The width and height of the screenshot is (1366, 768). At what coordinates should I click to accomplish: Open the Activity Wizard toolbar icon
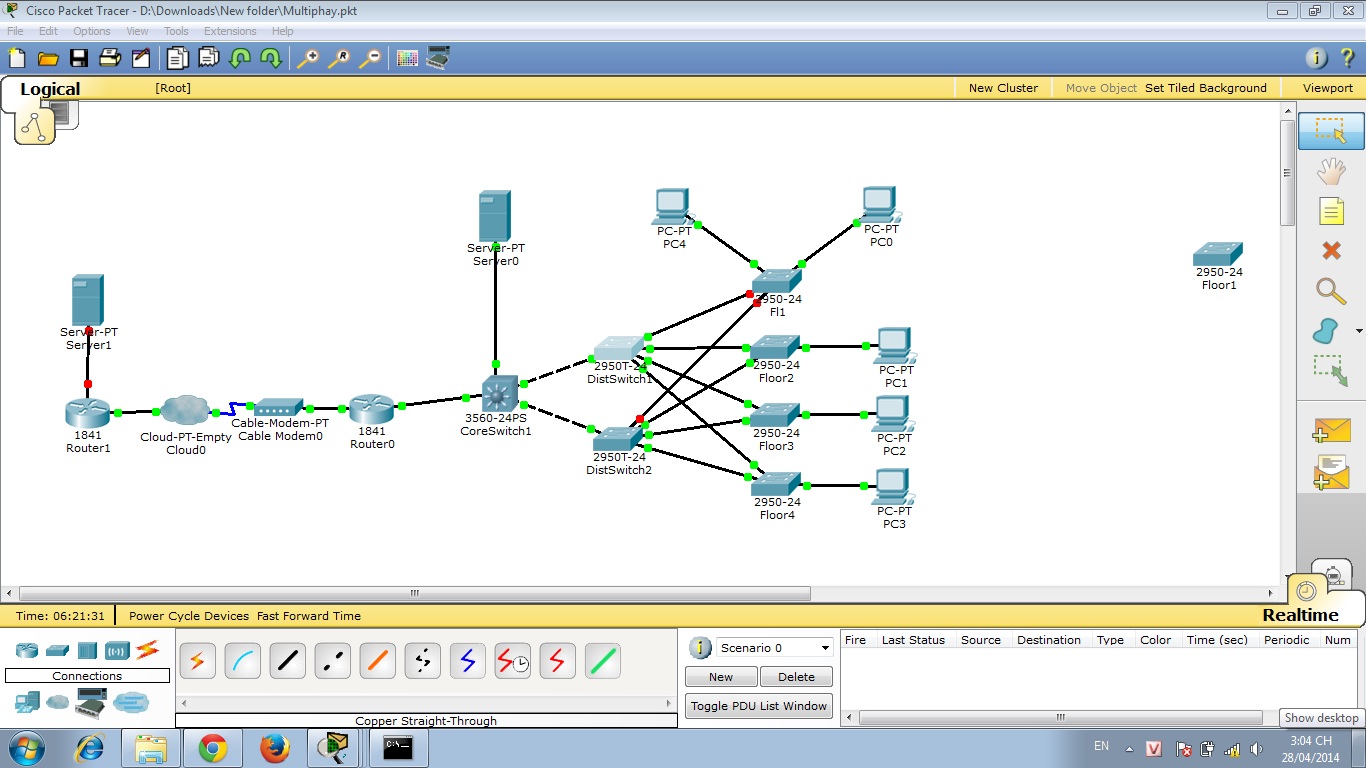coord(140,58)
